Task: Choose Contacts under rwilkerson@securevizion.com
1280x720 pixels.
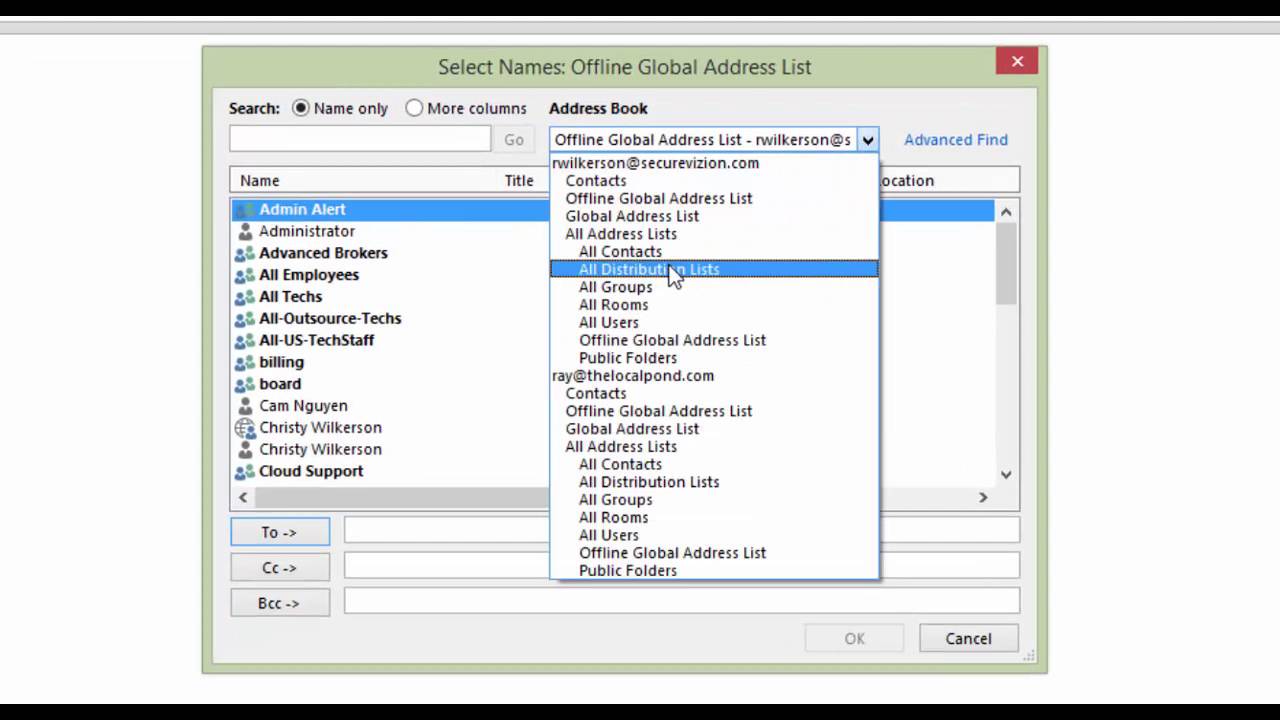Action: tap(596, 181)
